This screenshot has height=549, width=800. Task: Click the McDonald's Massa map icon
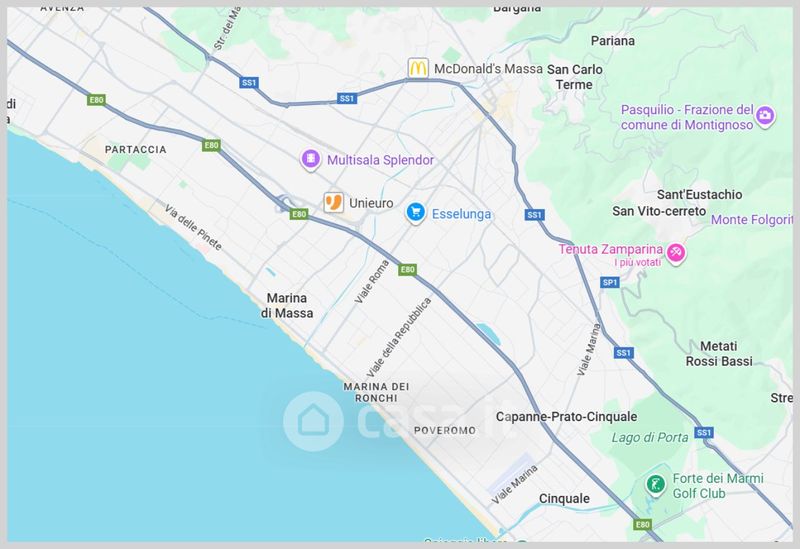pos(417,68)
